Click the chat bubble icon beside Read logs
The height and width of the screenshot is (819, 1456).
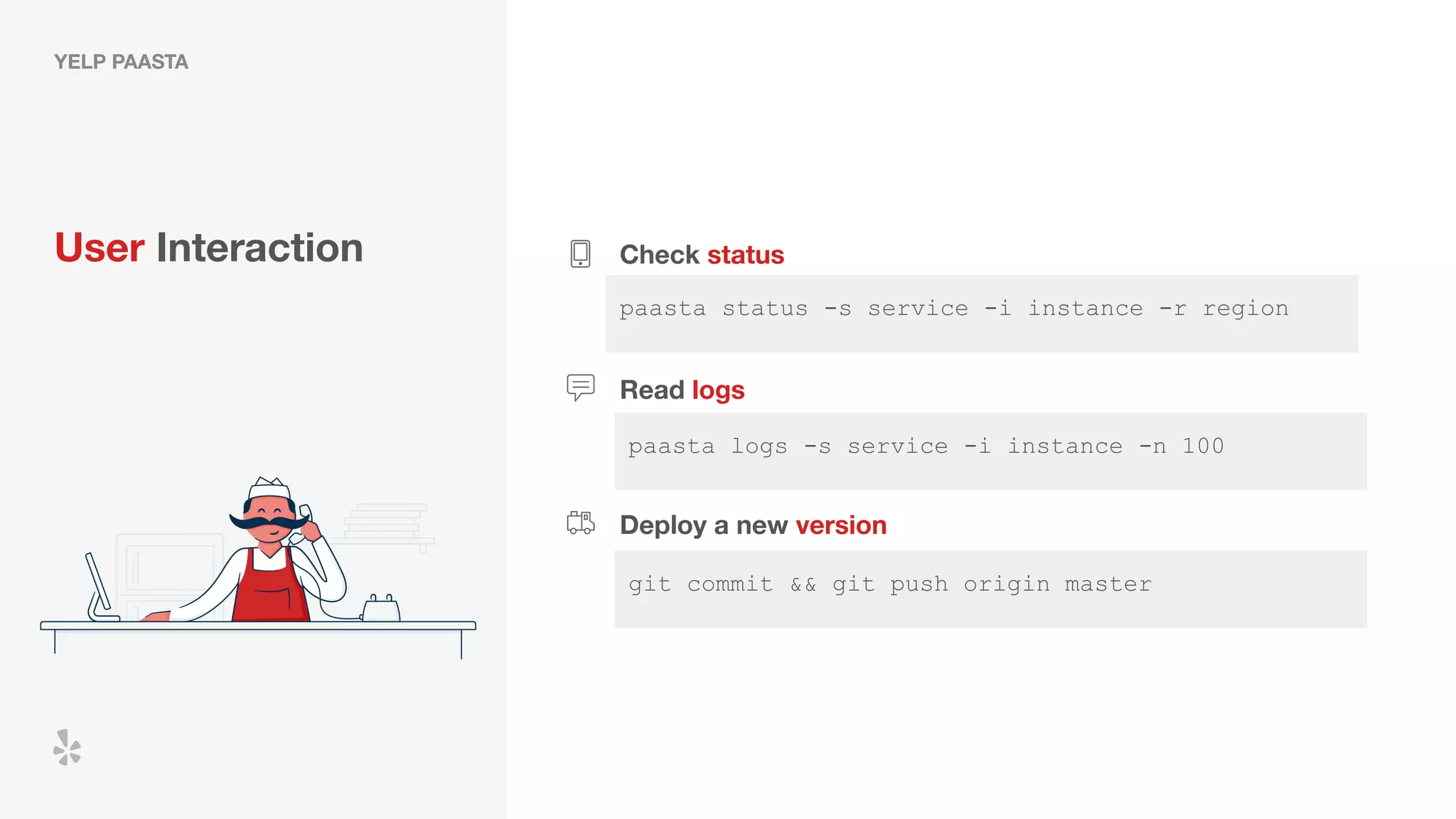click(x=580, y=387)
